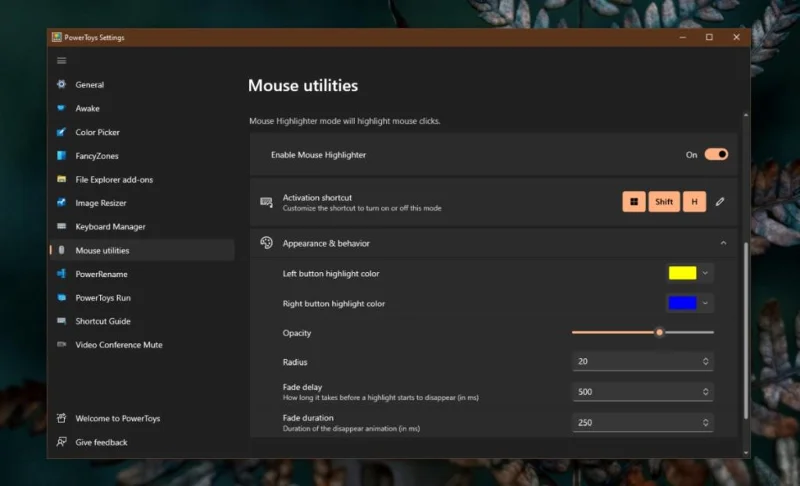Open right button highlight color dropdown arrow
Viewport: 800px width, 486px height.
coord(705,303)
